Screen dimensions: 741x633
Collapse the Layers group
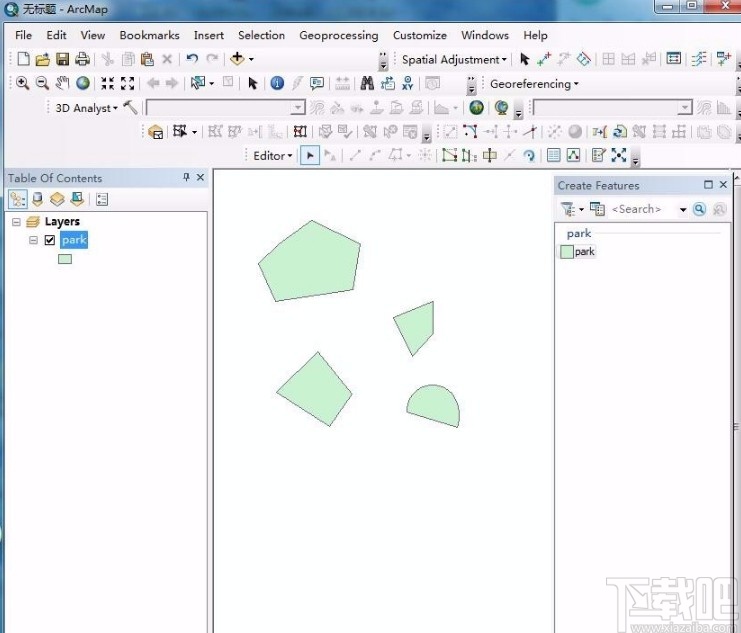17,221
